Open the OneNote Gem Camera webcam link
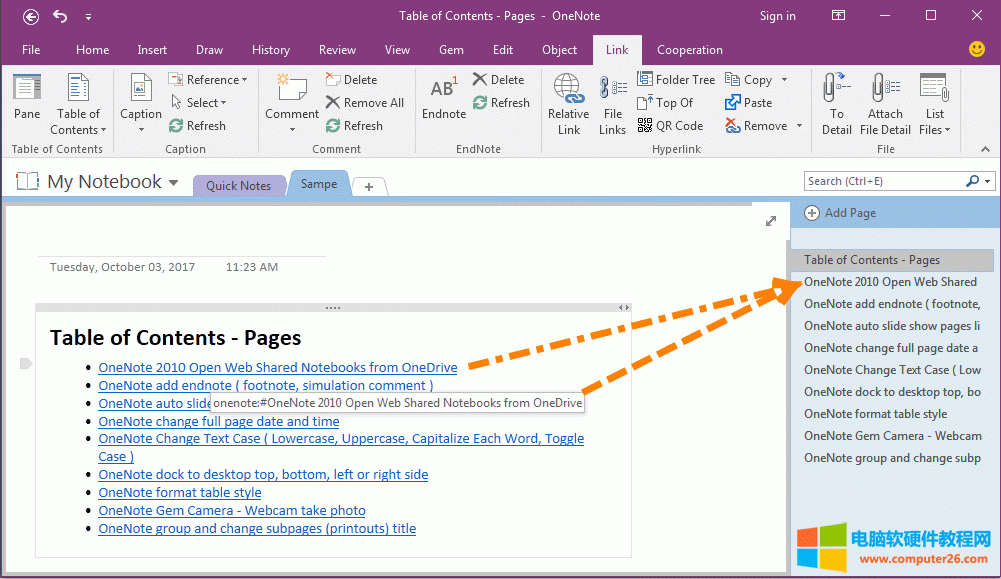 pyautogui.click(x=232, y=510)
